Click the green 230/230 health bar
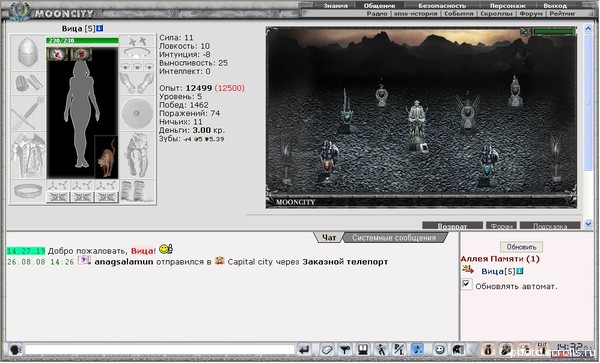This screenshot has height=363, width=600. coord(82,40)
